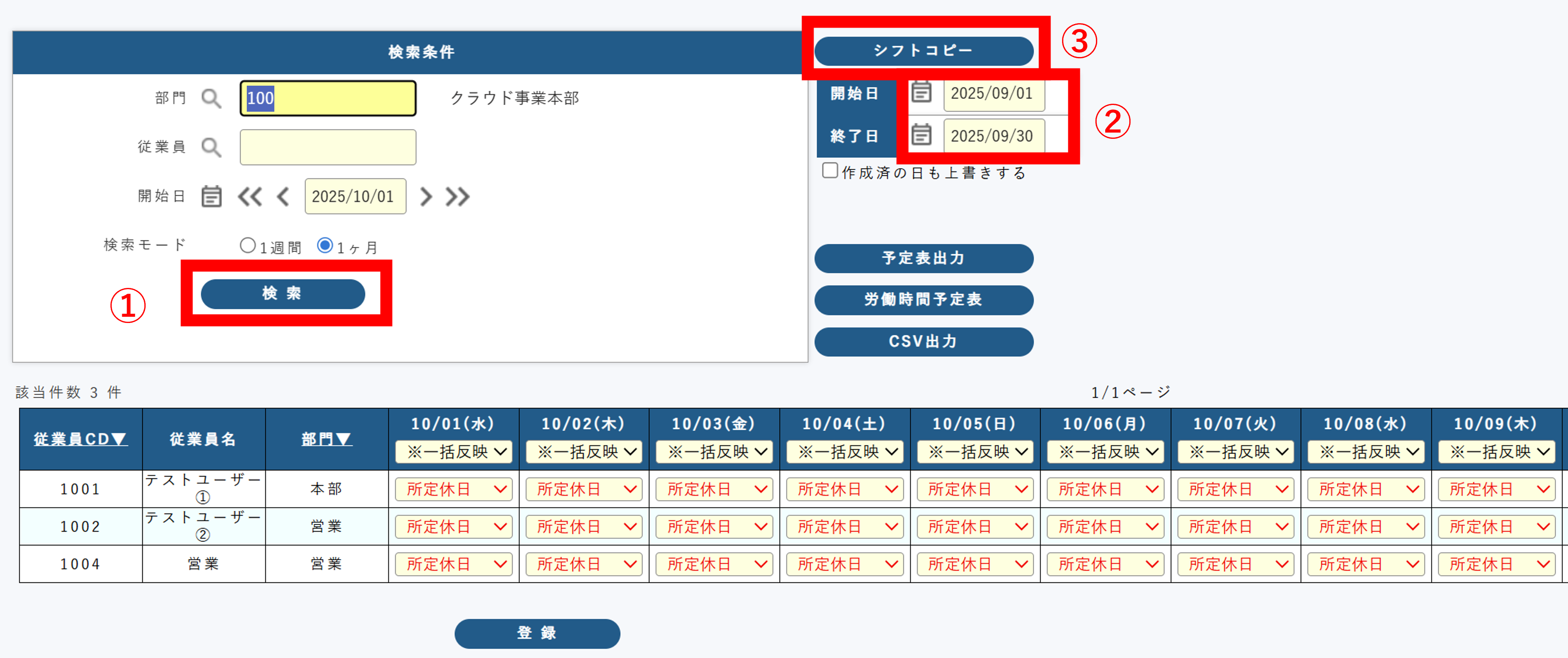Click employee name テストユーザー① cell

pyautogui.click(x=203, y=488)
